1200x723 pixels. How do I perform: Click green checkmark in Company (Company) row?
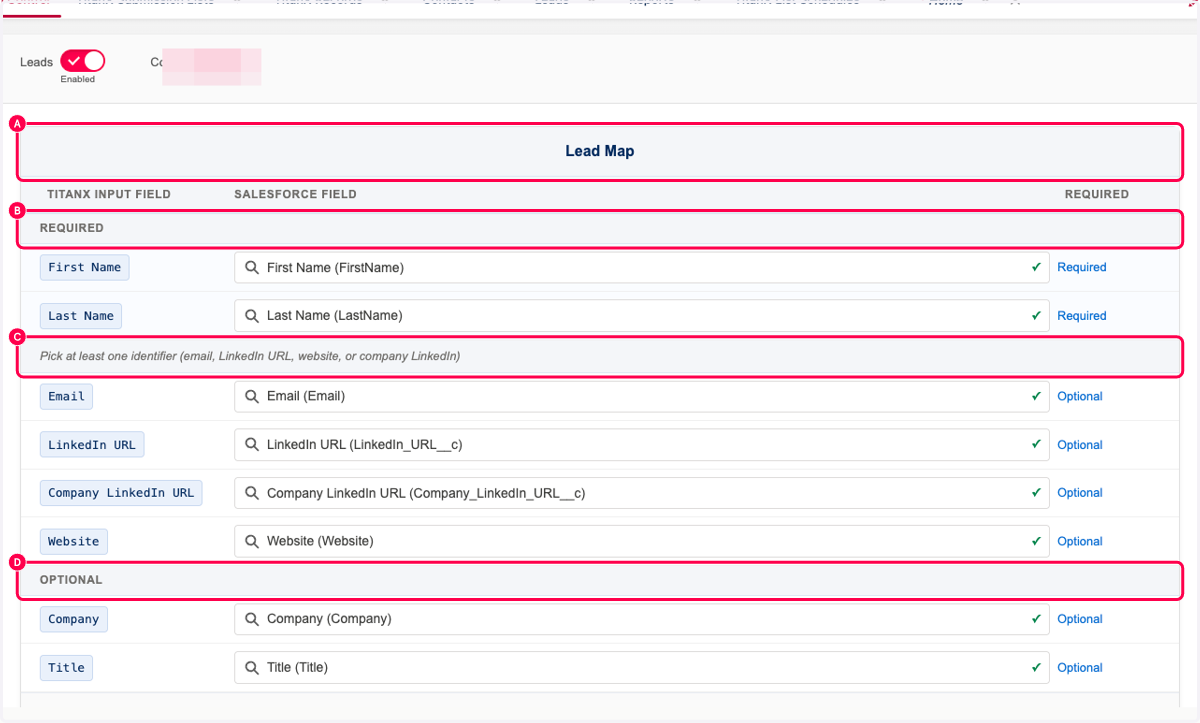click(1036, 619)
